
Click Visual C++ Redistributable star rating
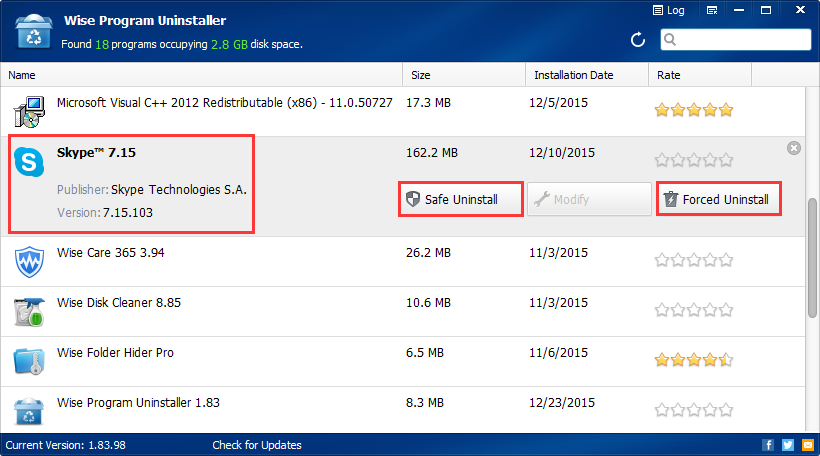pyautogui.click(x=693, y=110)
